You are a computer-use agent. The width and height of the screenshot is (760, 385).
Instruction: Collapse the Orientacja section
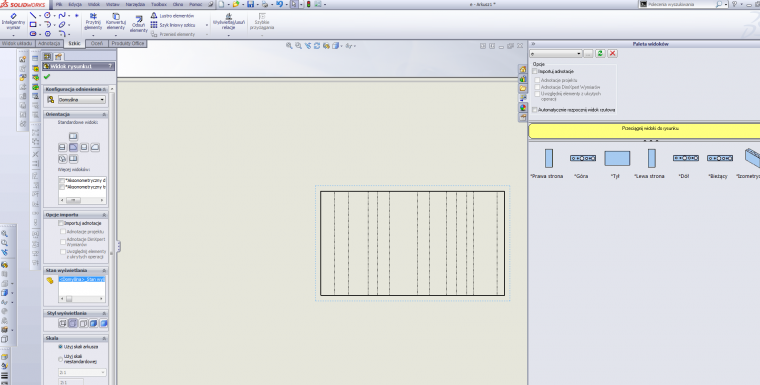pos(104,114)
